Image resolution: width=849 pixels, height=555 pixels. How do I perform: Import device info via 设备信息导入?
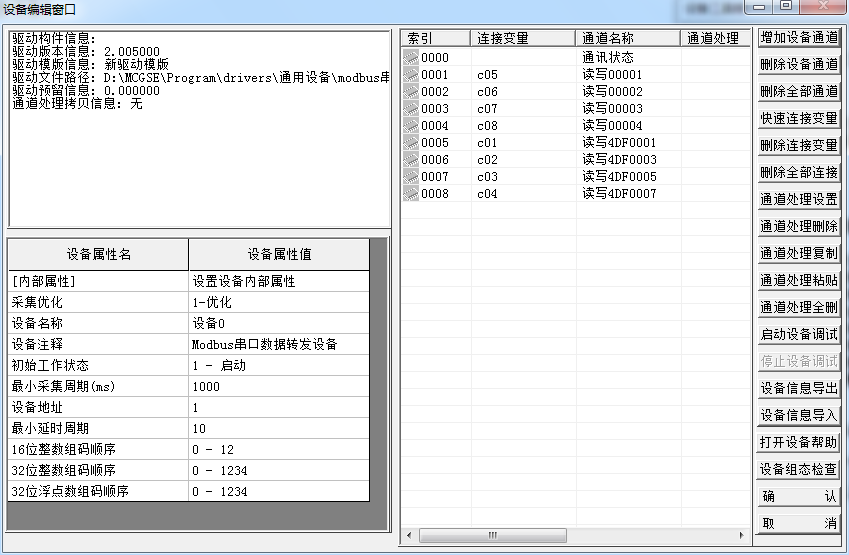[799, 415]
